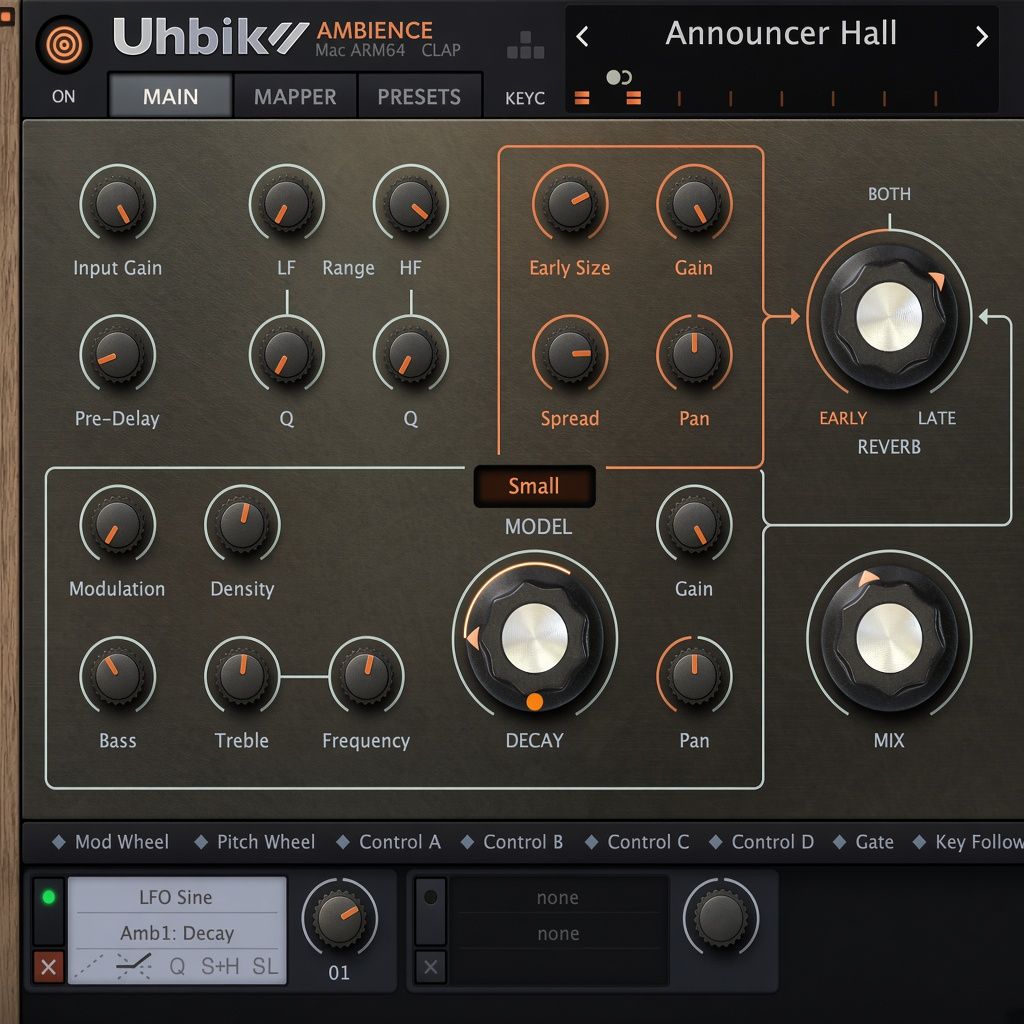
Task: Click the HF range knob
Action: 411,203
